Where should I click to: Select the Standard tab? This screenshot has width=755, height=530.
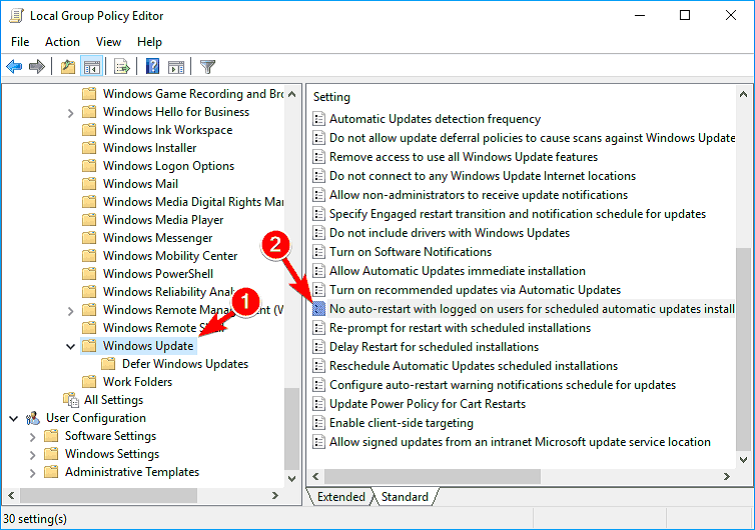[404, 497]
